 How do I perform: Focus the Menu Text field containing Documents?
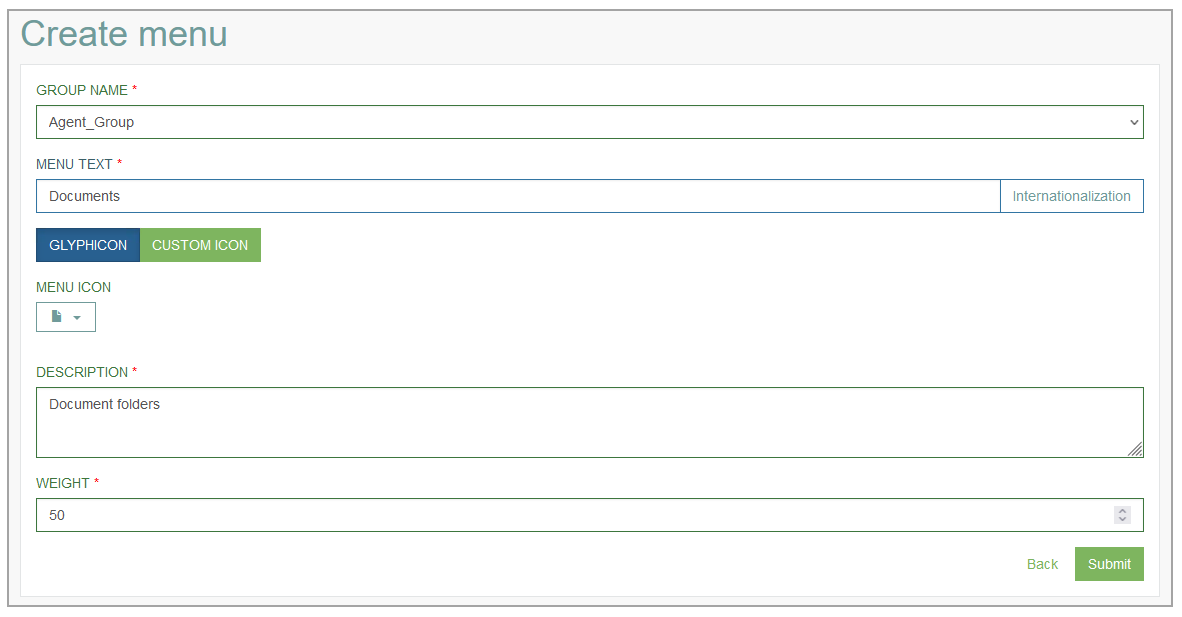(x=518, y=196)
